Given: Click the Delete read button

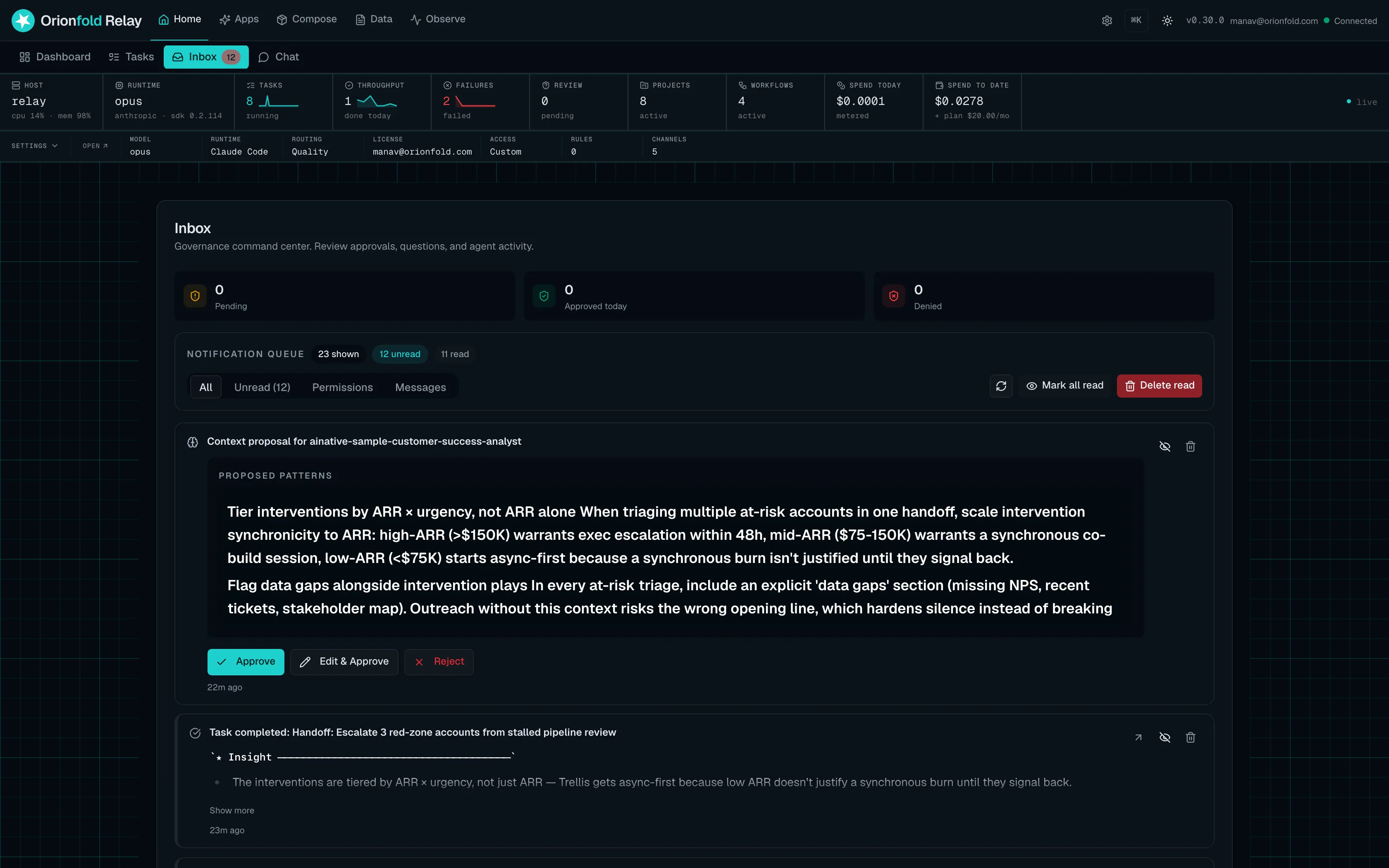Looking at the screenshot, I should (1160, 386).
